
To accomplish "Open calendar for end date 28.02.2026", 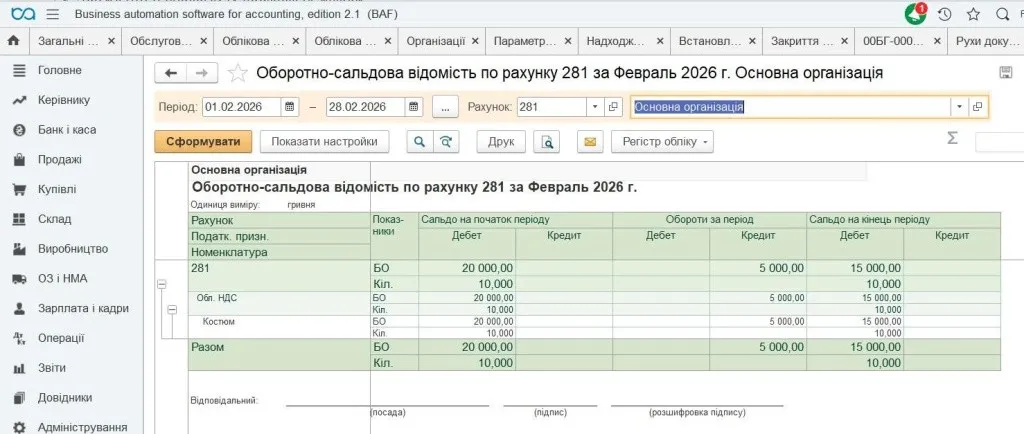I will 414,107.
